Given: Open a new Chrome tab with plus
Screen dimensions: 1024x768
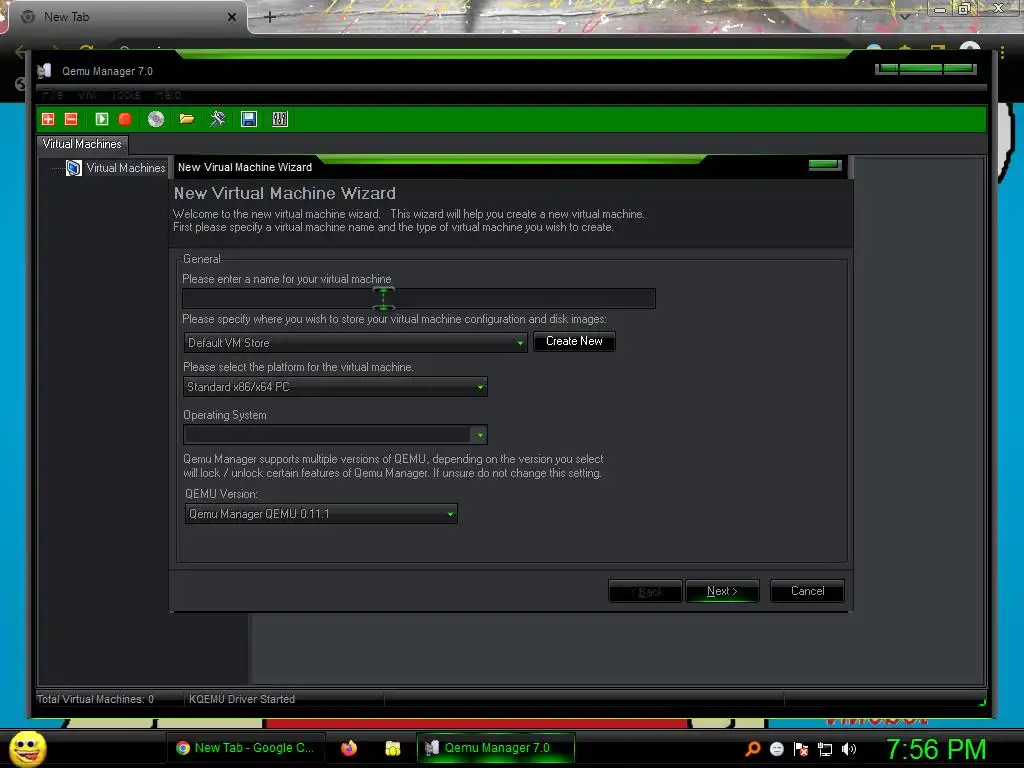Looking at the screenshot, I should pyautogui.click(x=270, y=17).
